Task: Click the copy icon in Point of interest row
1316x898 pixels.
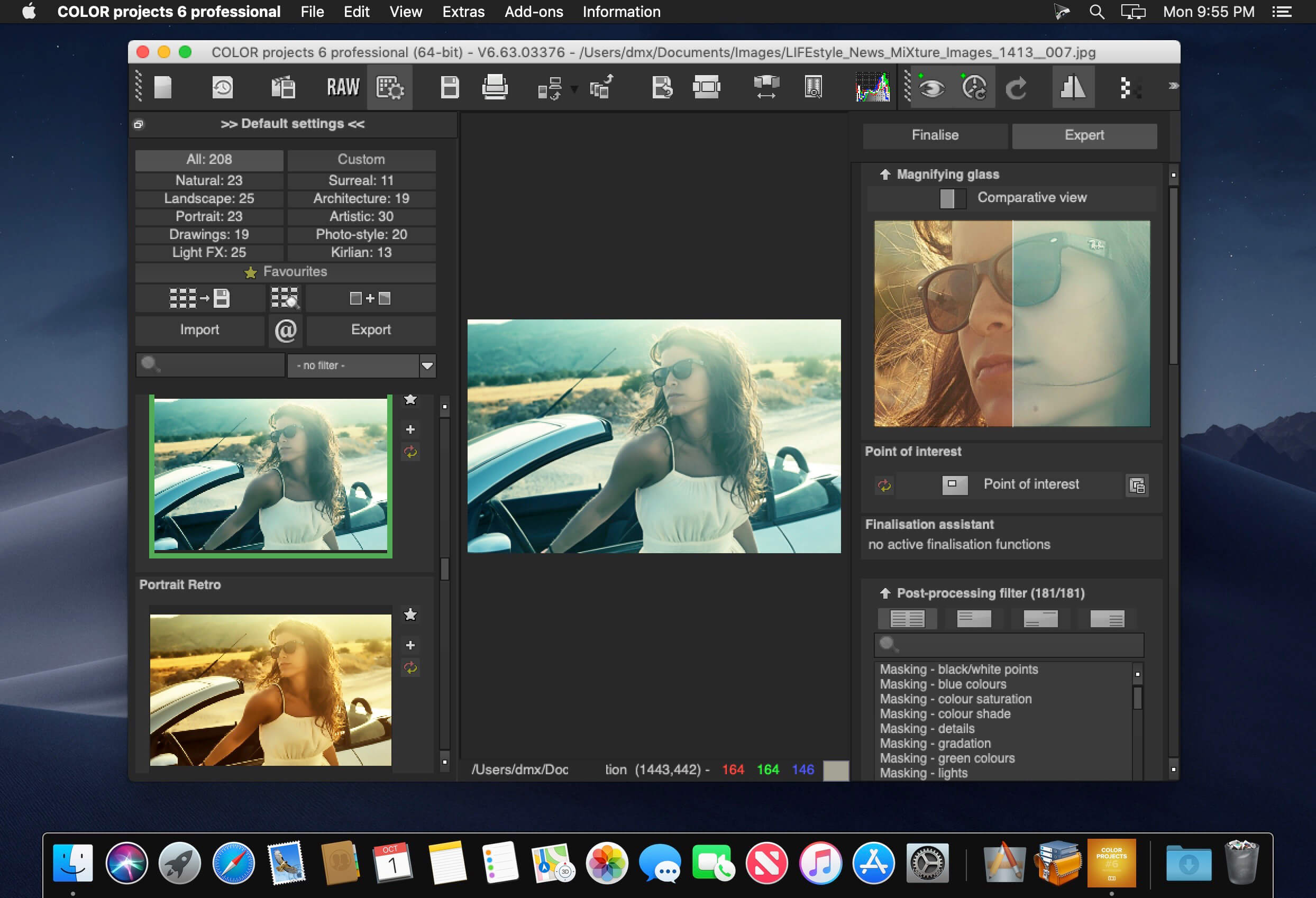Action: tap(1137, 485)
